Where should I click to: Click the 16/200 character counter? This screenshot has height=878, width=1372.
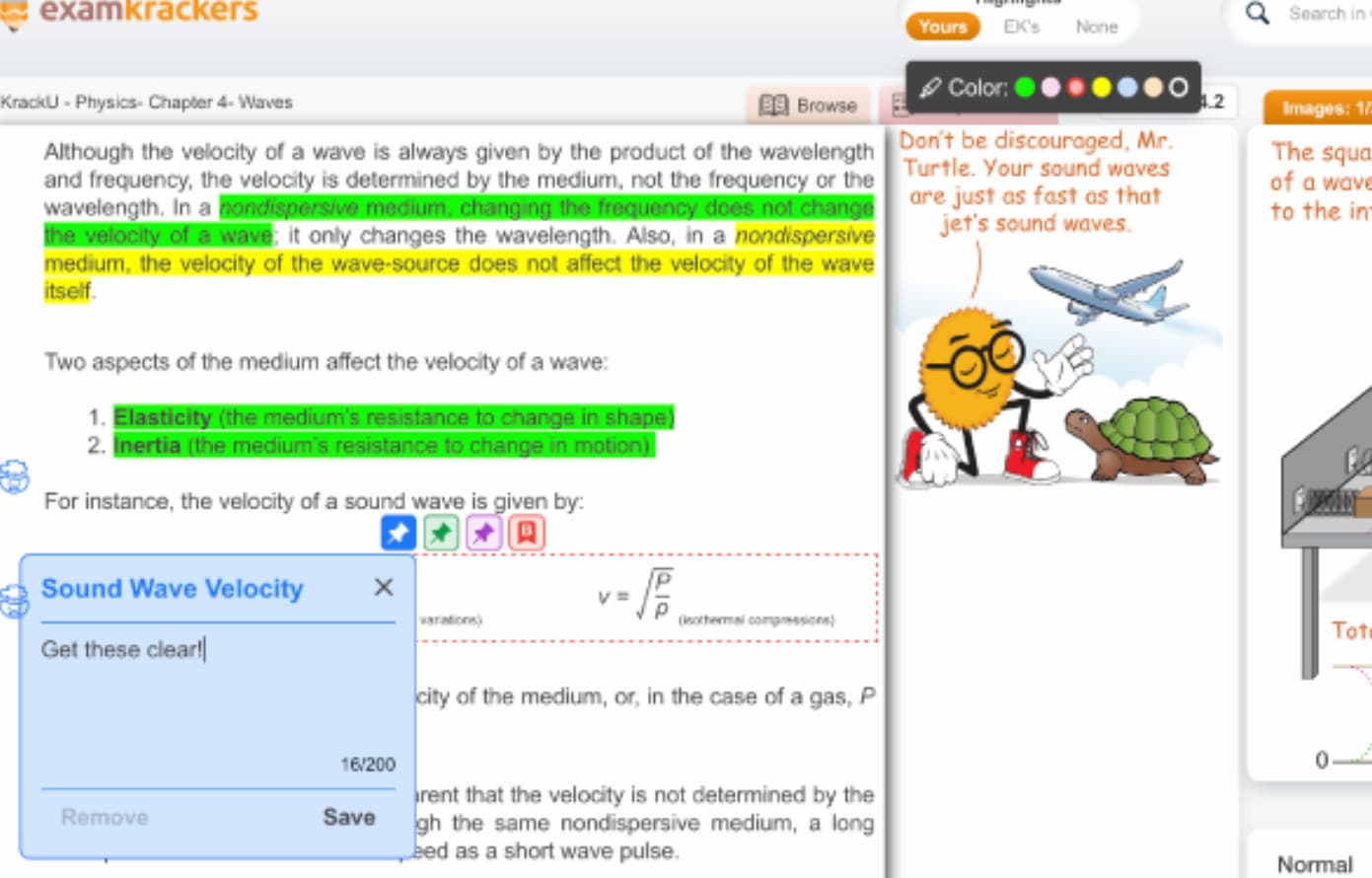coord(368,765)
